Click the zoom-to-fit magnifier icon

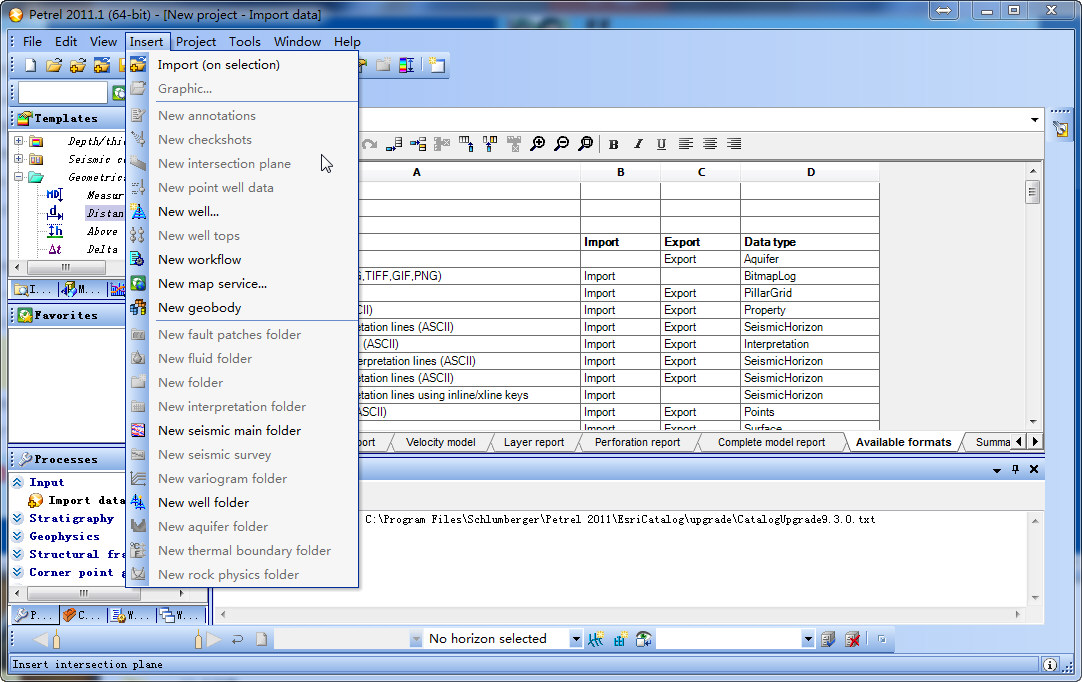pyautogui.click(x=586, y=144)
